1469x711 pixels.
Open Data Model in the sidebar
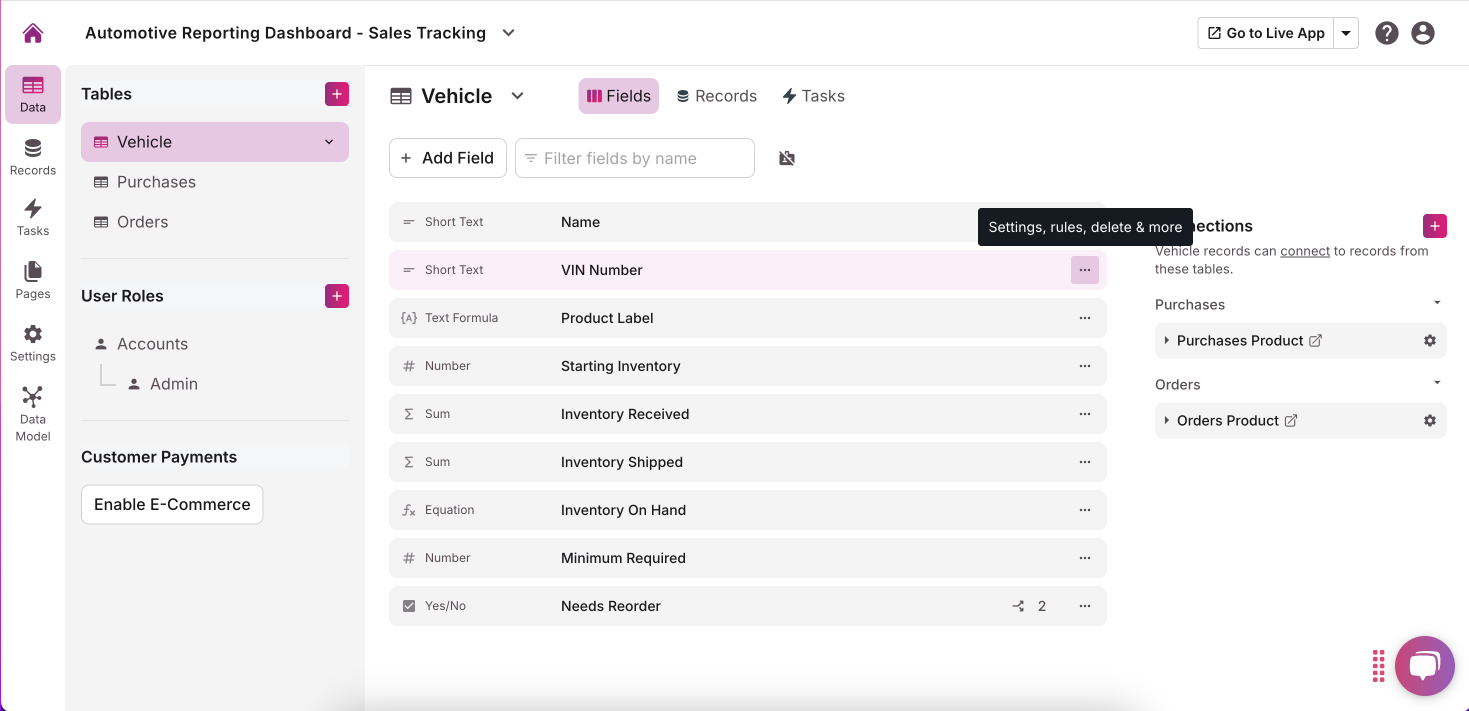tap(33, 413)
